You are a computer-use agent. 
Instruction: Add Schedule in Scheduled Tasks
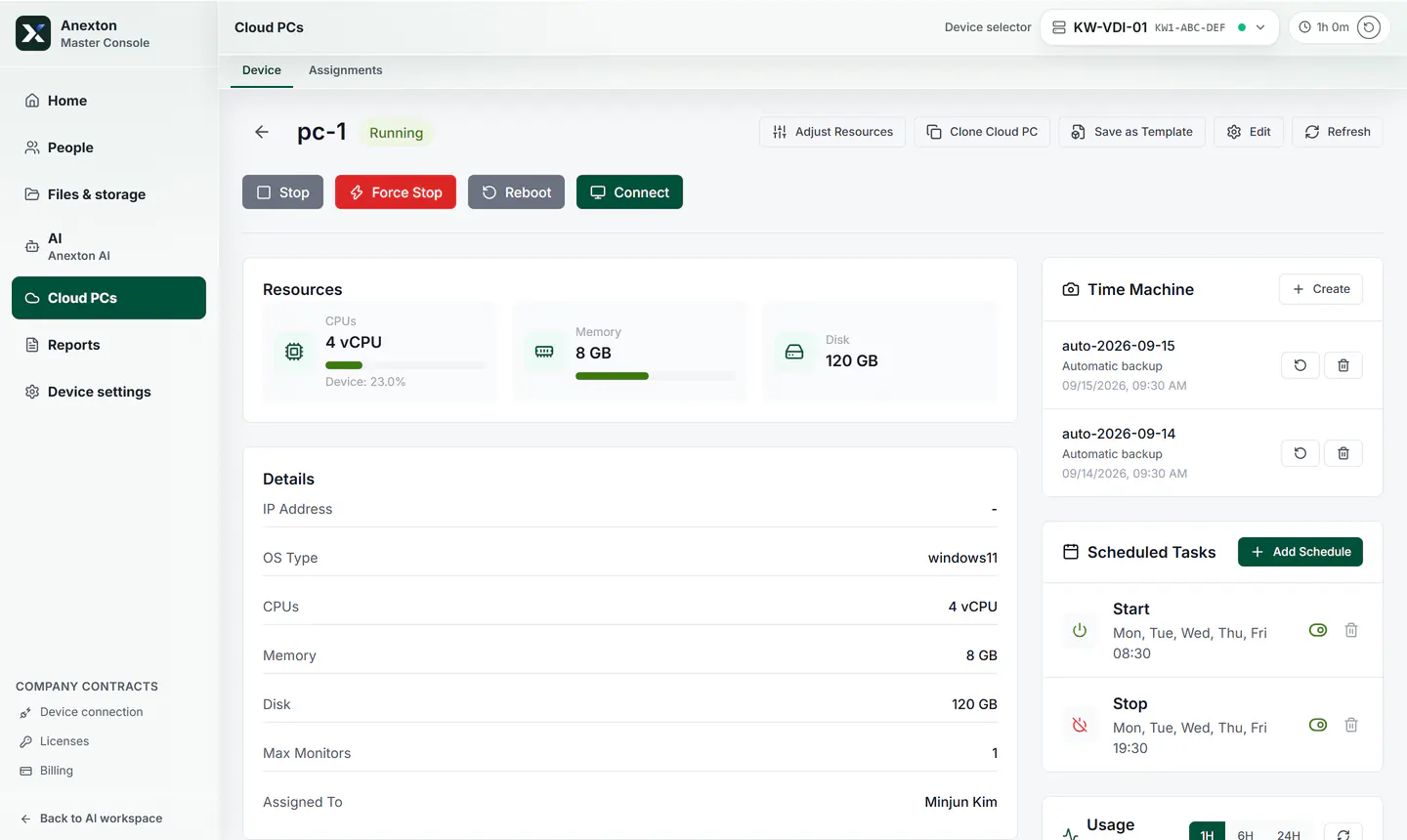point(1300,552)
